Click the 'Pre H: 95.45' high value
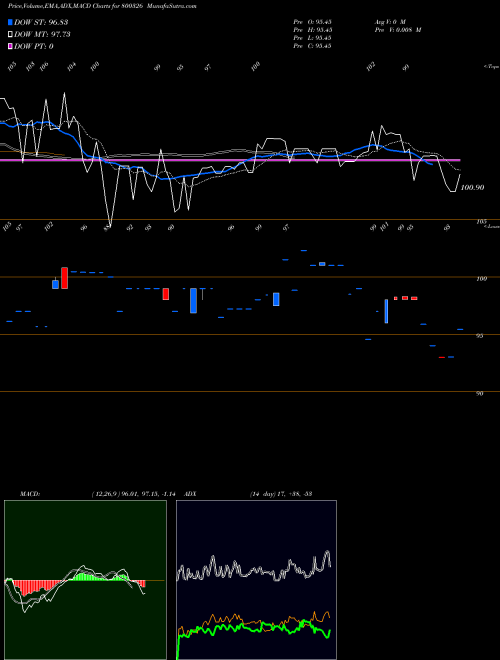This screenshot has height=660, width=500. click(312, 30)
